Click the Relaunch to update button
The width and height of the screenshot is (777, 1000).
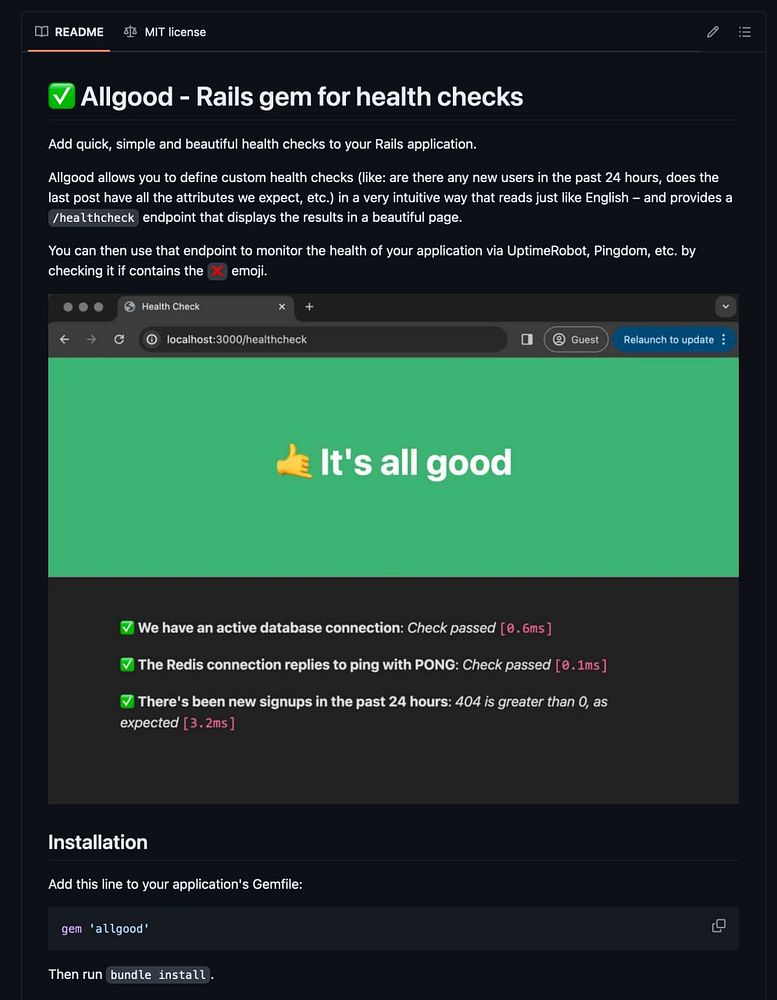669,339
